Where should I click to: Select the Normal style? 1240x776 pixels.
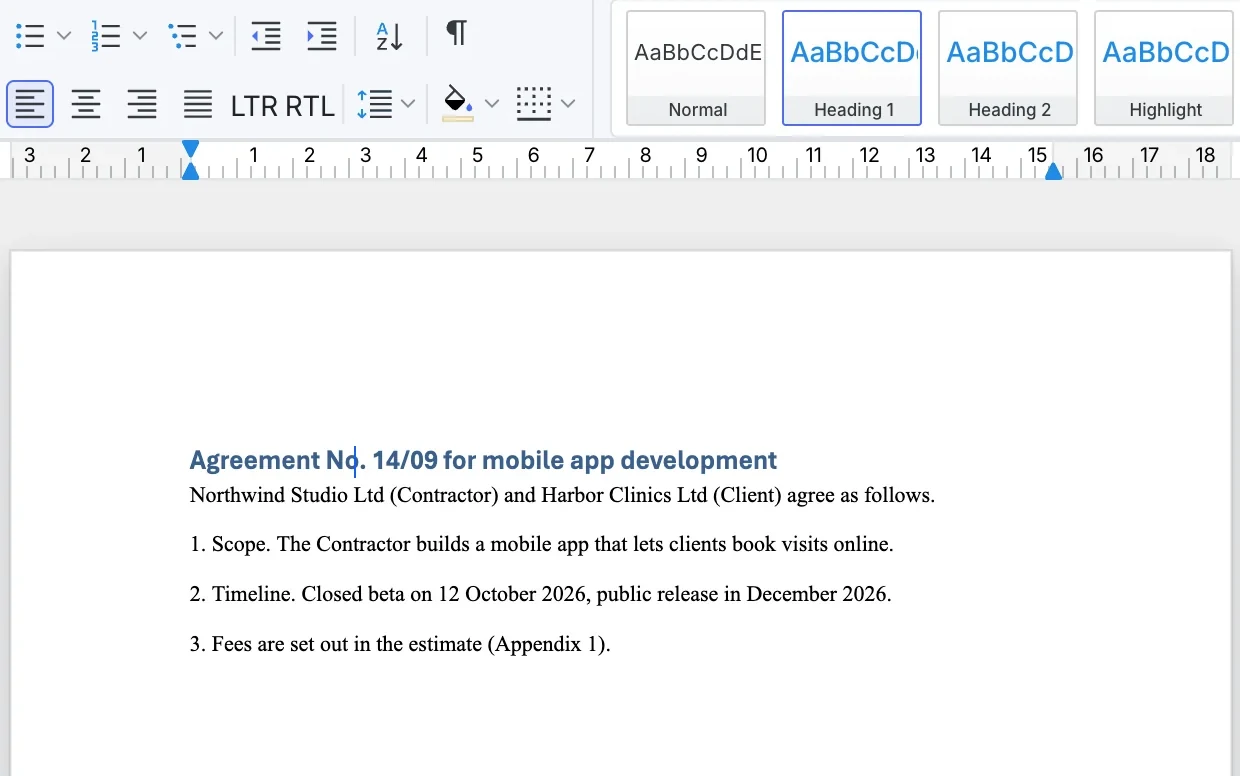(x=696, y=68)
